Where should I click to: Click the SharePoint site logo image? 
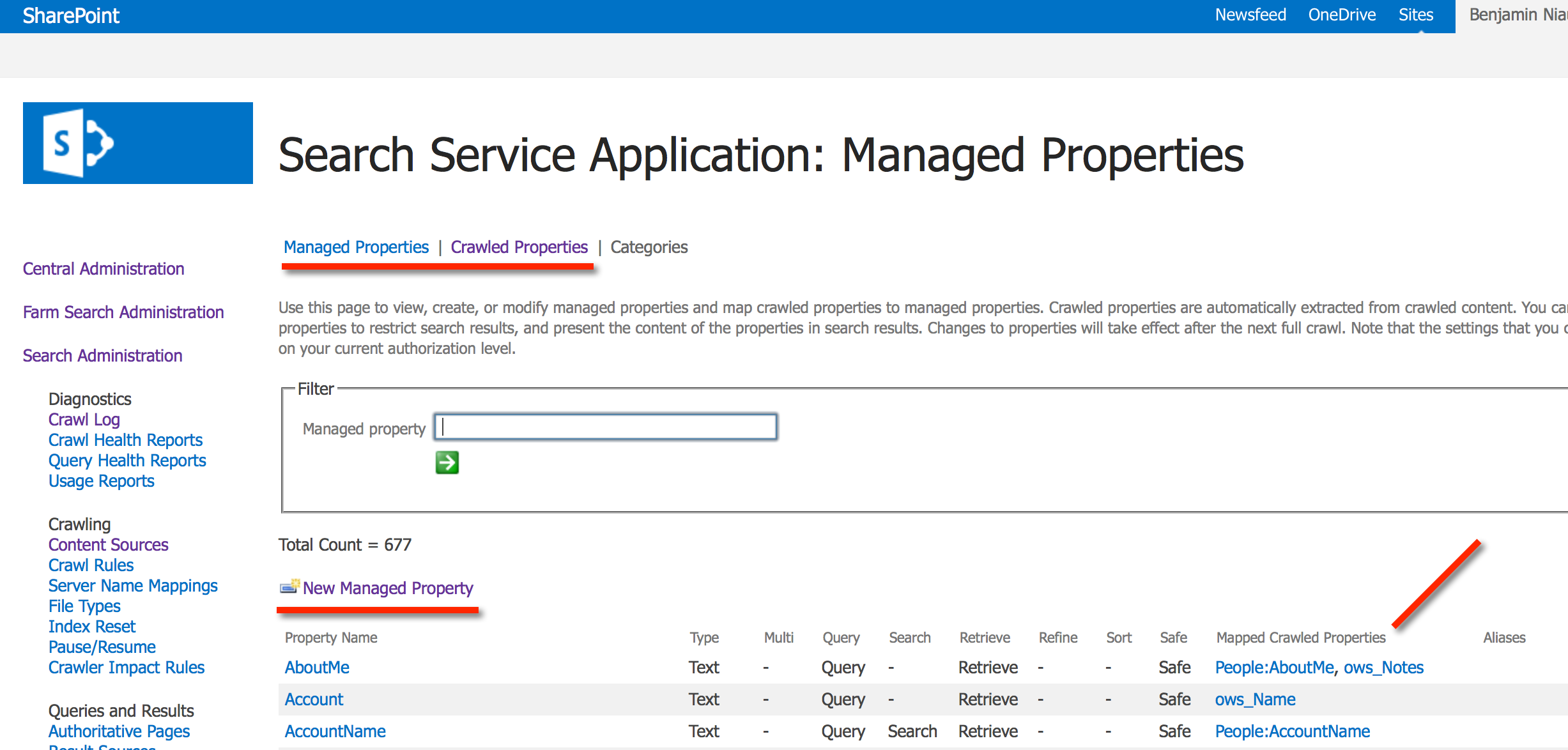pos(138,143)
